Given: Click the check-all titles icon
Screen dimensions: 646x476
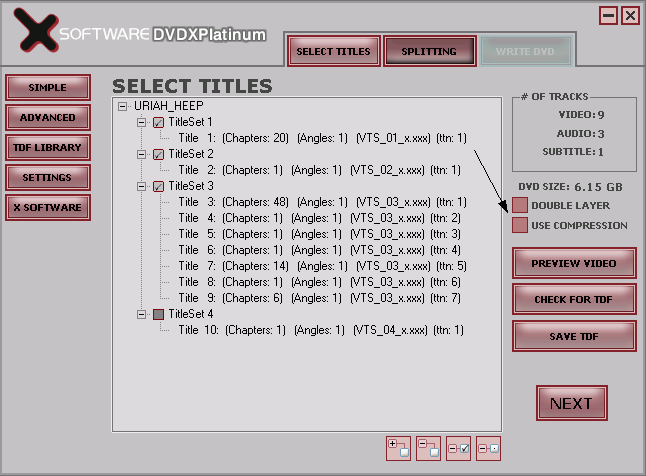Looking at the screenshot, I should (459, 448).
